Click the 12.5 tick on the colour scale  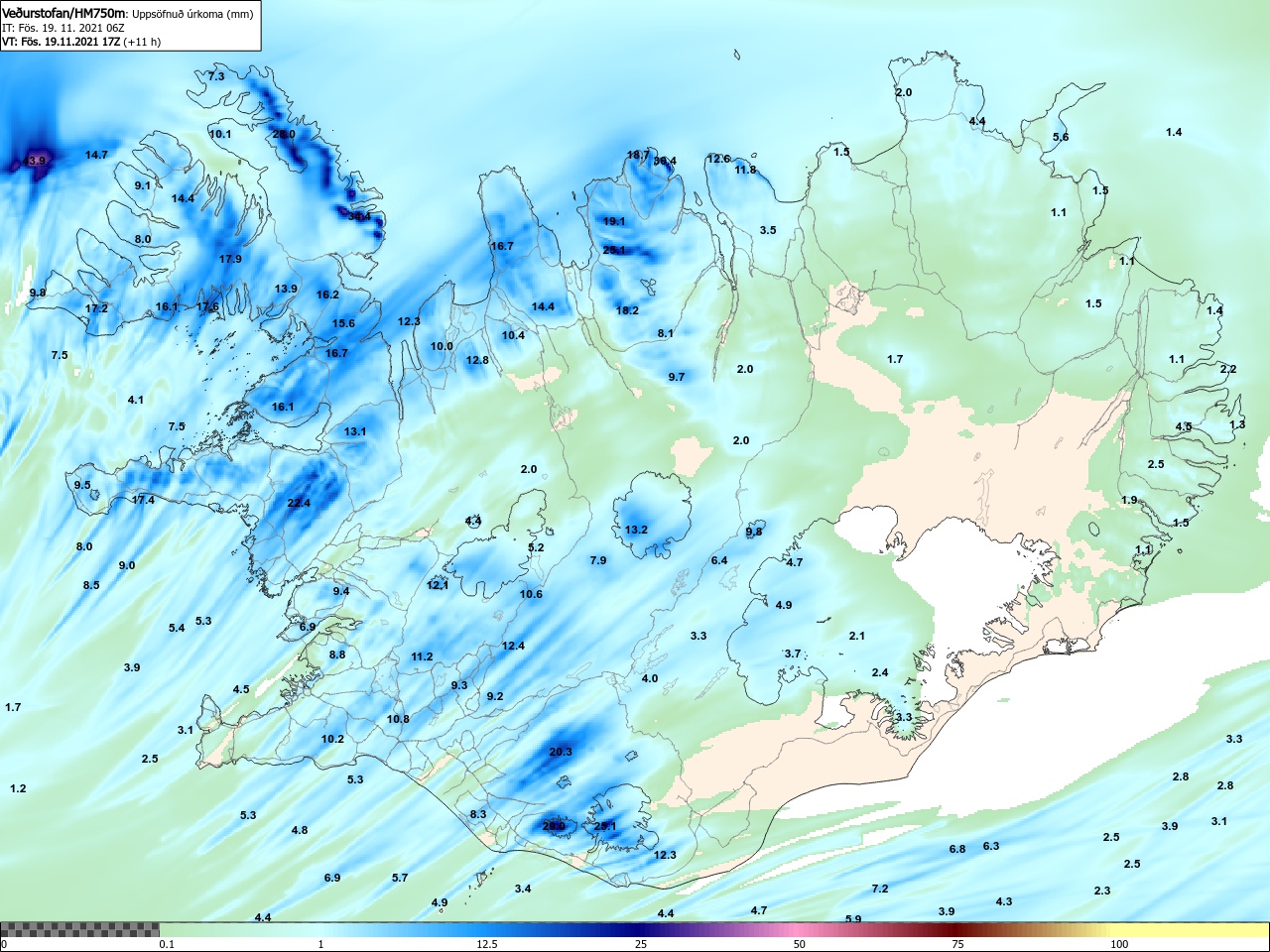[x=487, y=944]
